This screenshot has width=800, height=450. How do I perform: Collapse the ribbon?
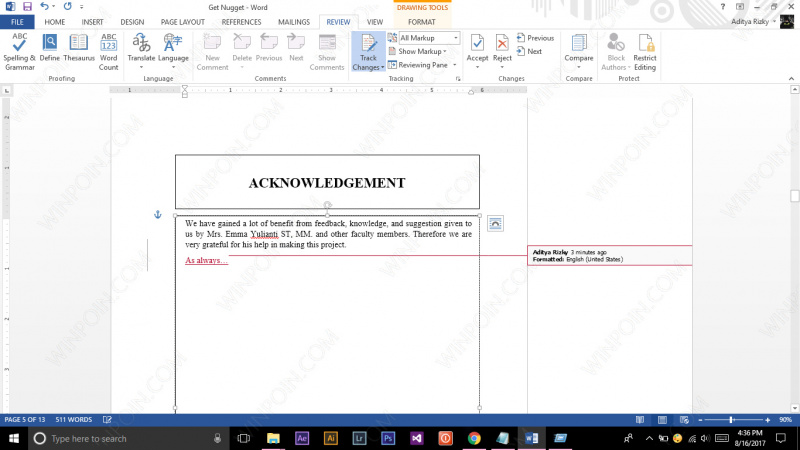pyautogui.click(x=791, y=79)
